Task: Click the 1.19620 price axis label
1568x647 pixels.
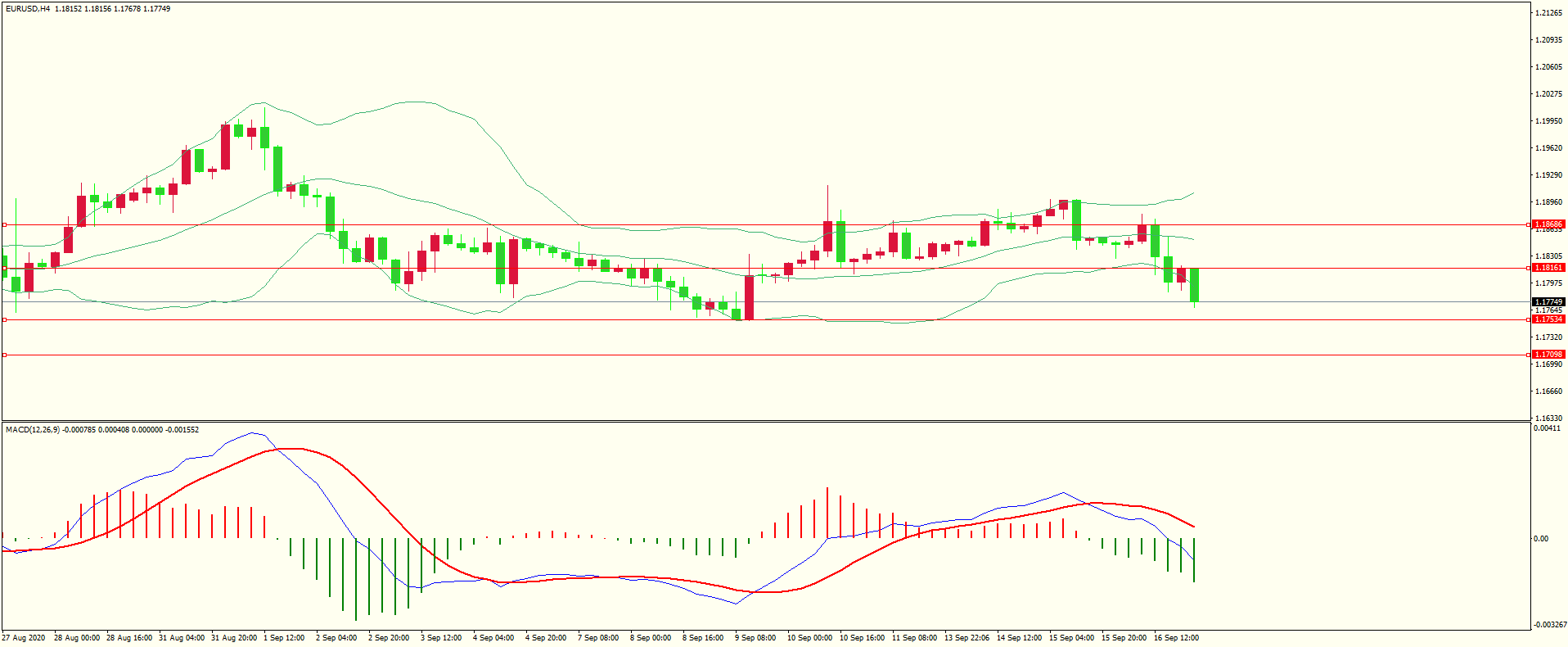Action: (1548, 148)
